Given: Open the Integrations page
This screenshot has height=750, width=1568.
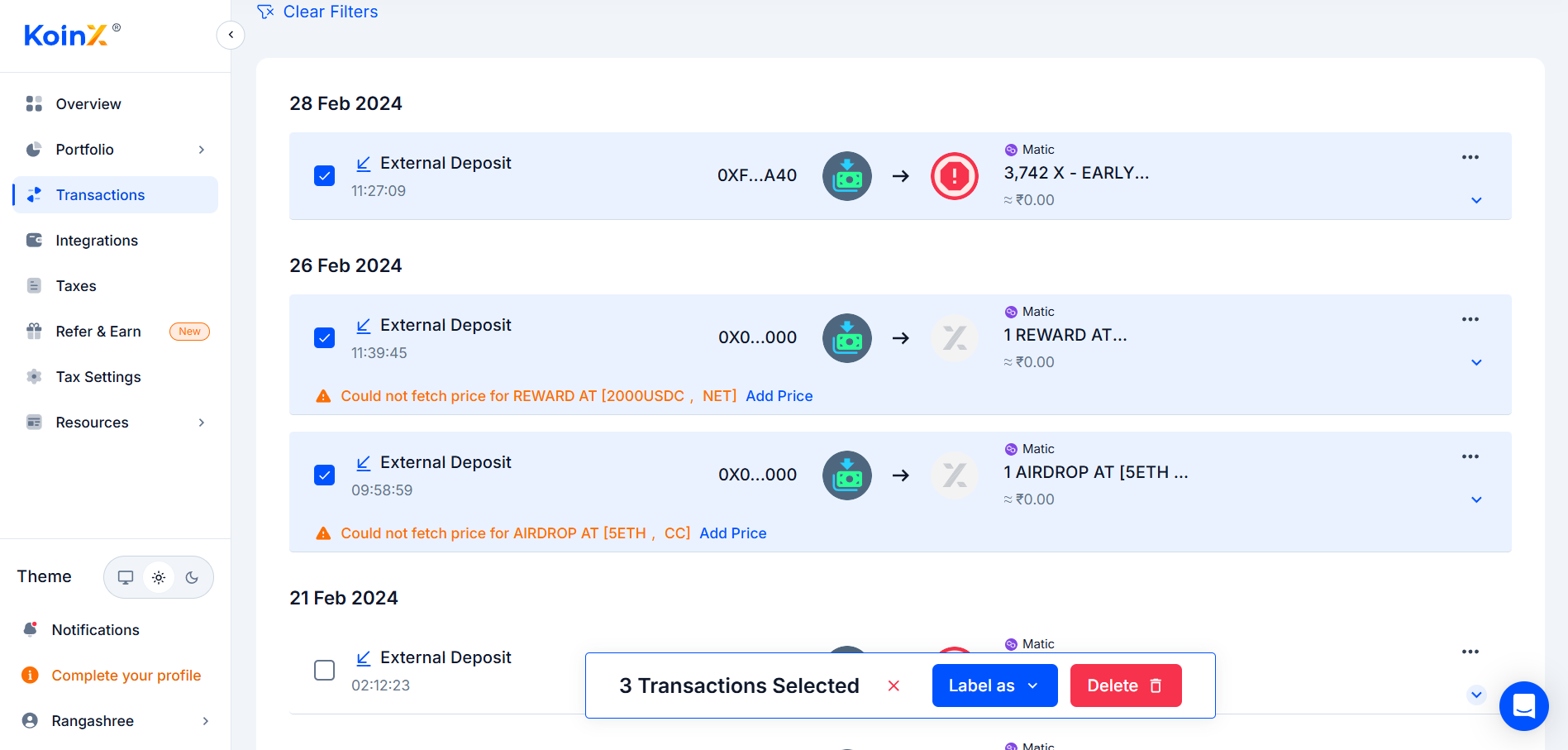Looking at the screenshot, I should pyautogui.click(x=97, y=241).
